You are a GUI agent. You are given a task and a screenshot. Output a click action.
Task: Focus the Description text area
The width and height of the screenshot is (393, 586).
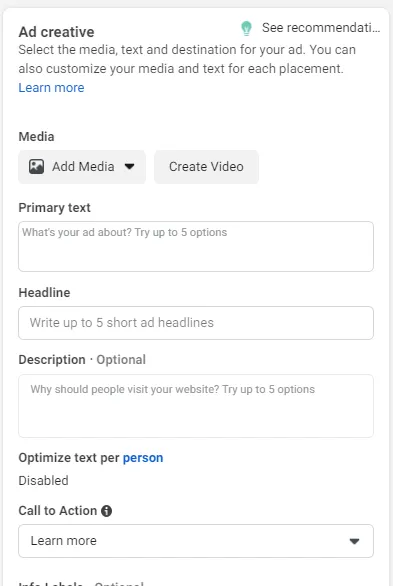pos(196,406)
